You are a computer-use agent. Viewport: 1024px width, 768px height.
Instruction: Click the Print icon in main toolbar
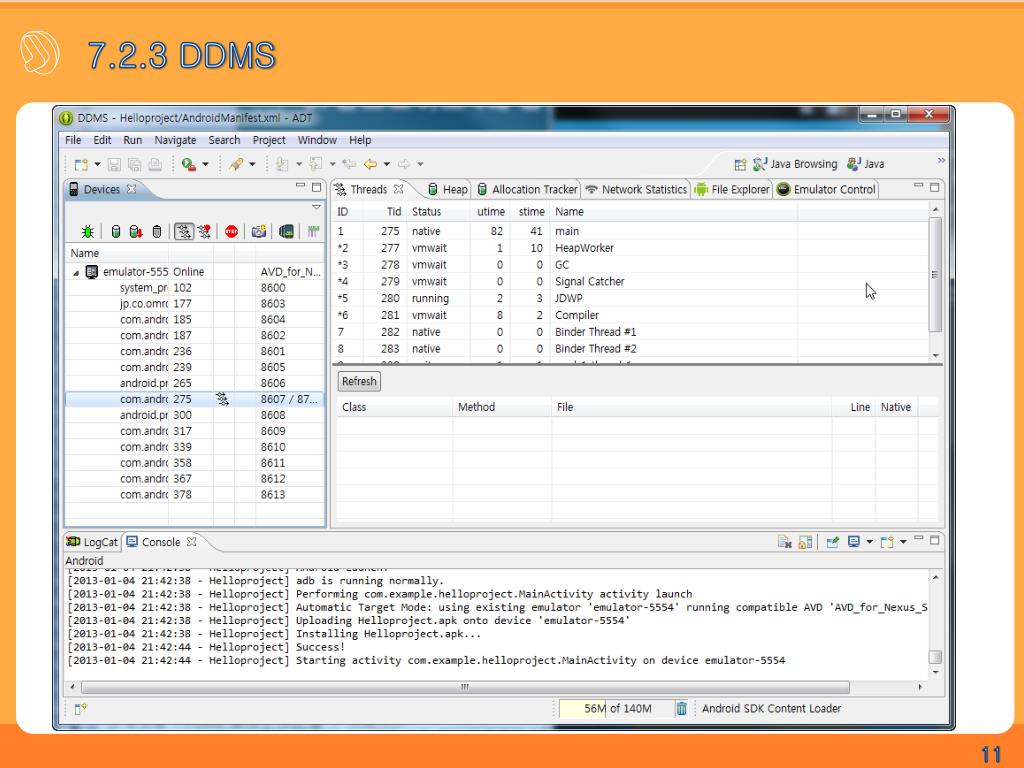point(155,165)
